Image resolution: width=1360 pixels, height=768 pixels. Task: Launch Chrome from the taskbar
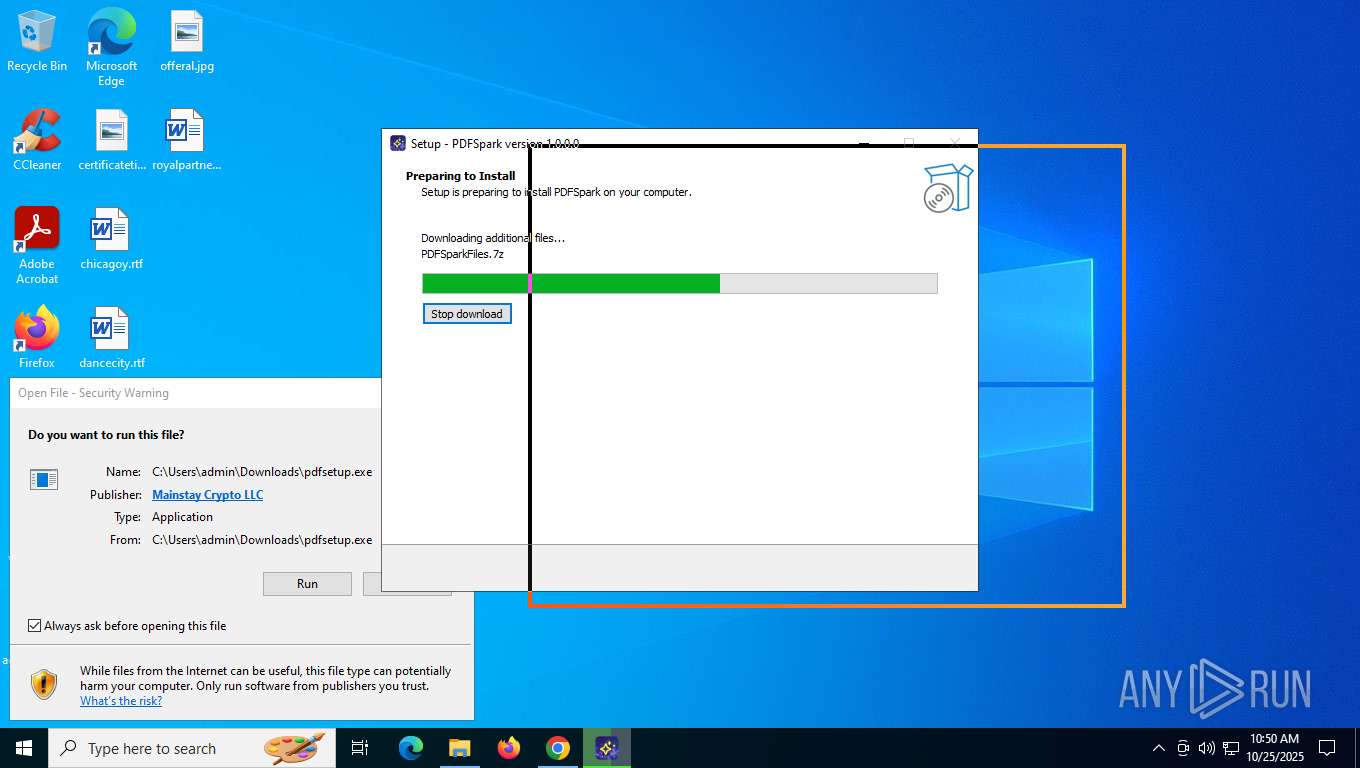point(558,748)
